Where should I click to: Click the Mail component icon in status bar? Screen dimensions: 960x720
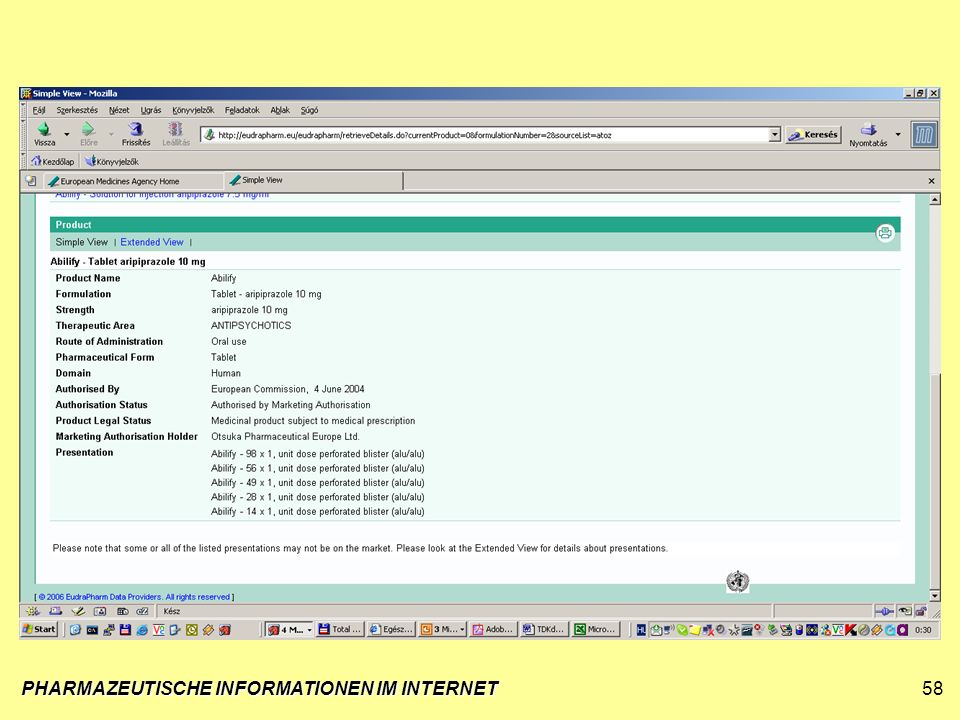click(56, 611)
